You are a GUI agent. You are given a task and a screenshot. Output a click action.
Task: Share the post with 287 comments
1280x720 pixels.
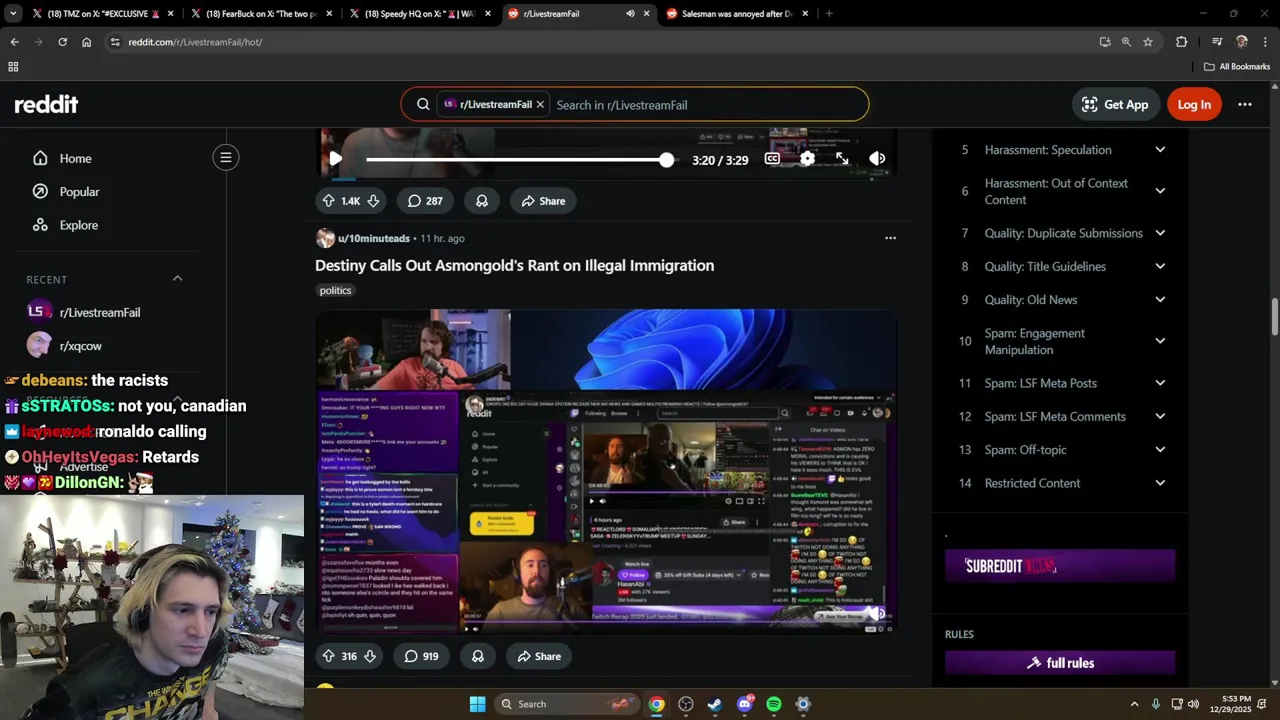coord(543,201)
